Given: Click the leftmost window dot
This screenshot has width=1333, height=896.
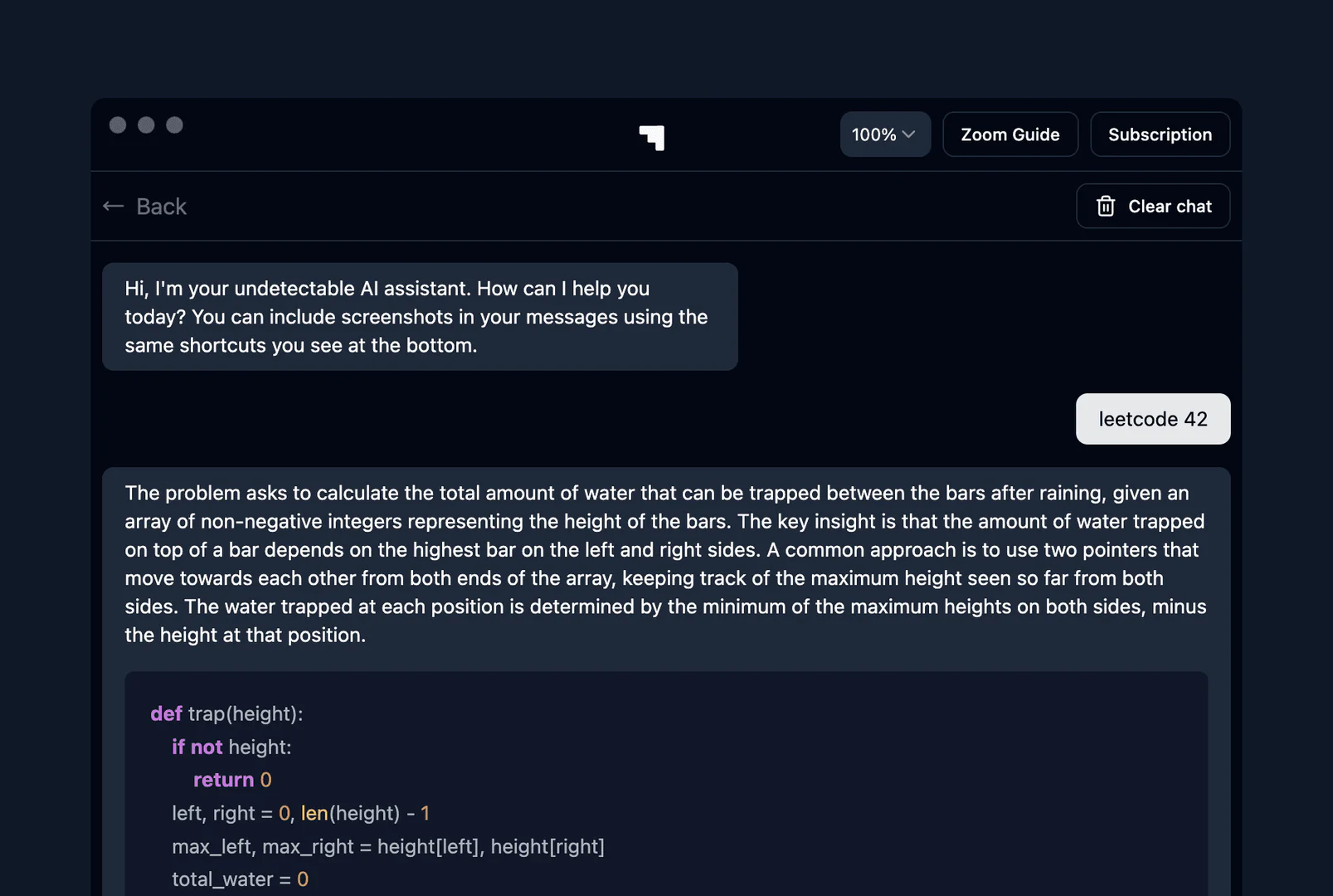Looking at the screenshot, I should 118,124.
